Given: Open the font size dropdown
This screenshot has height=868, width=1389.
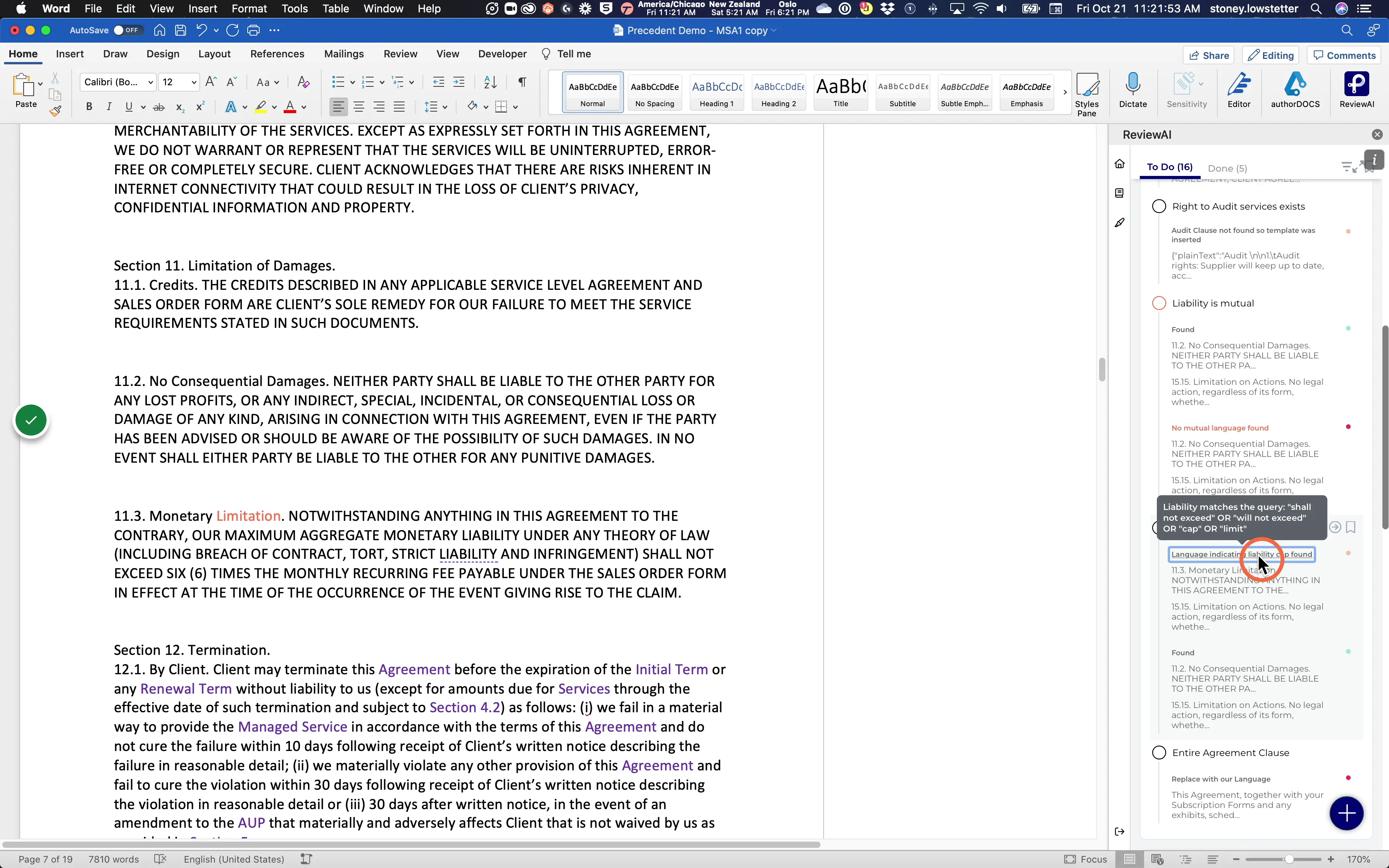Looking at the screenshot, I should [x=193, y=82].
